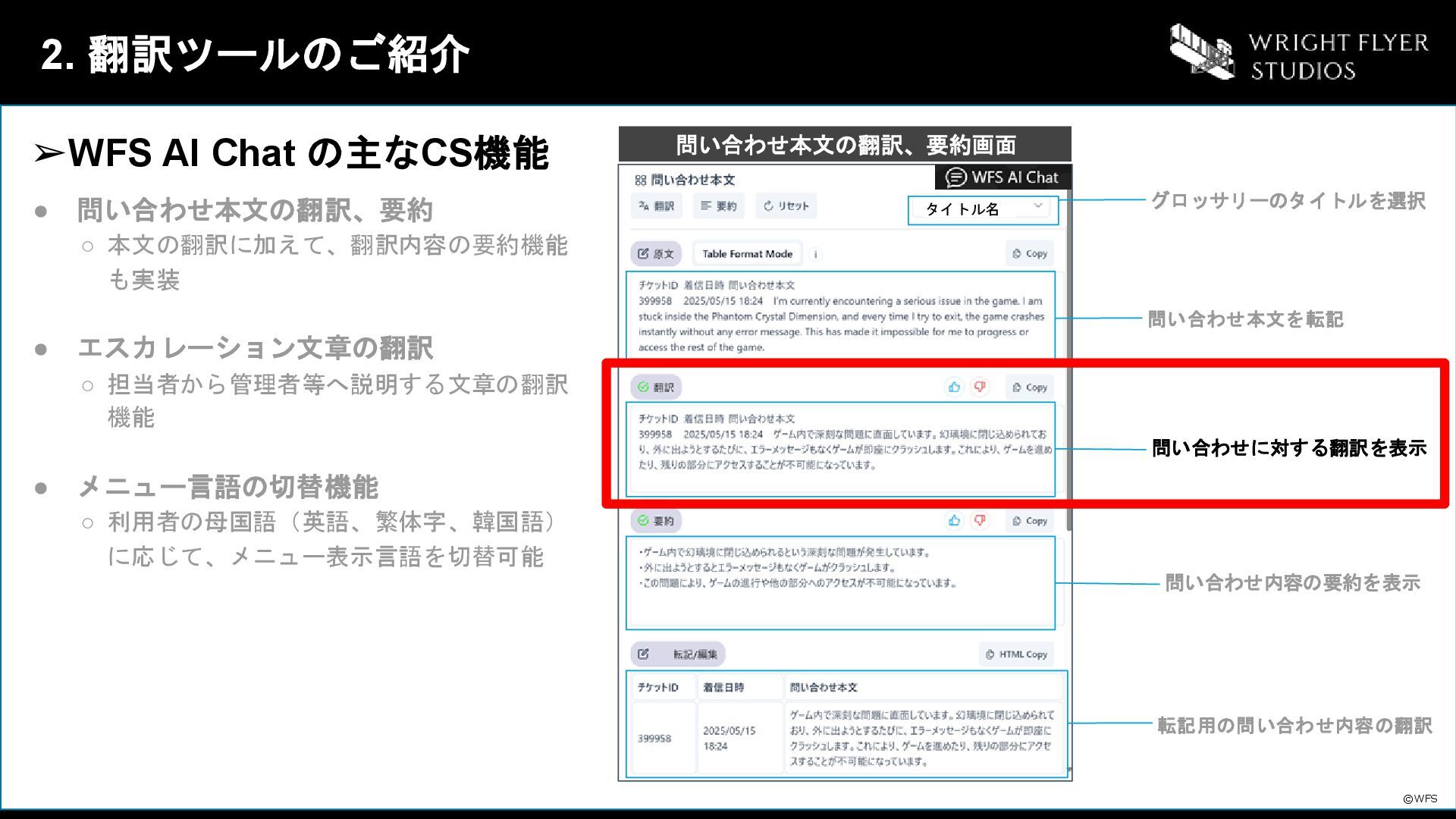Click the grid icon beside 問い合わせ本文 heading
Screen dimensions: 1456x819
pyautogui.click(x=641, y=180)
